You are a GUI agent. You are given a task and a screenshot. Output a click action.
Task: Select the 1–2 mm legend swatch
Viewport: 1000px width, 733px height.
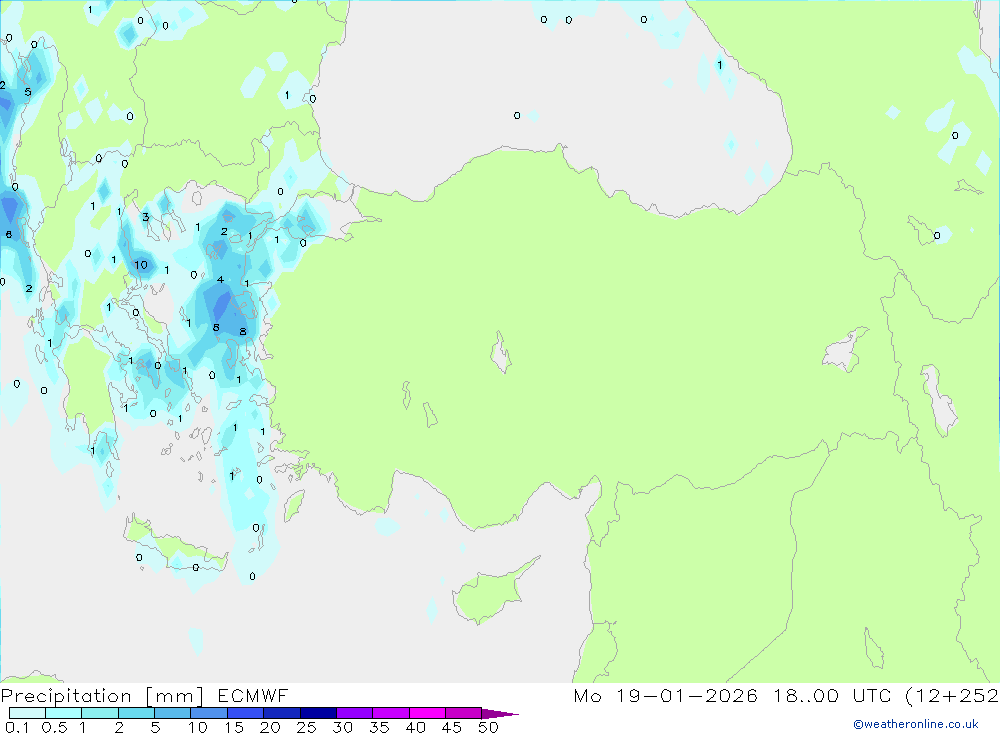coord(99,713)
